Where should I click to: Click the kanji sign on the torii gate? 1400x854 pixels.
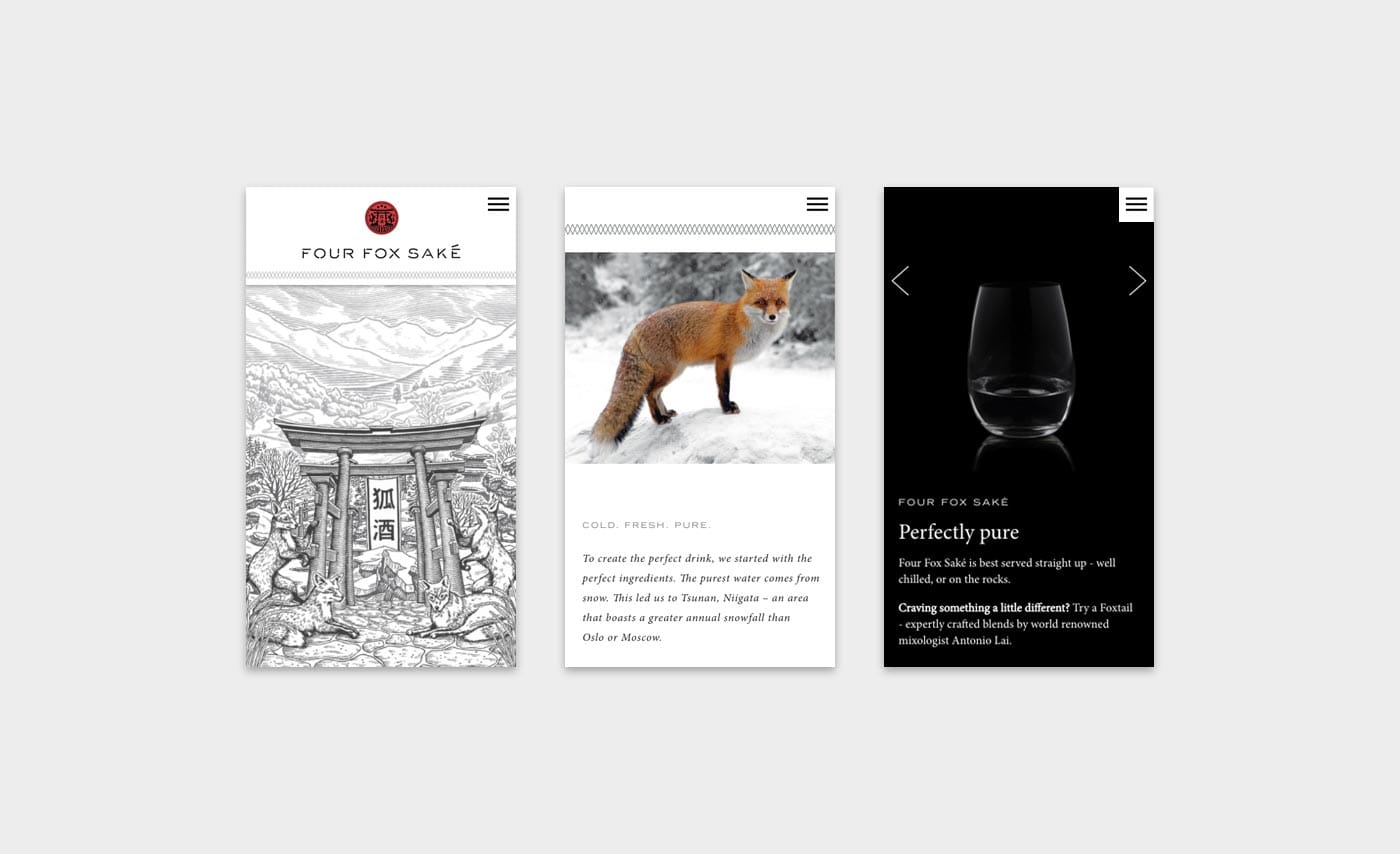383,513
